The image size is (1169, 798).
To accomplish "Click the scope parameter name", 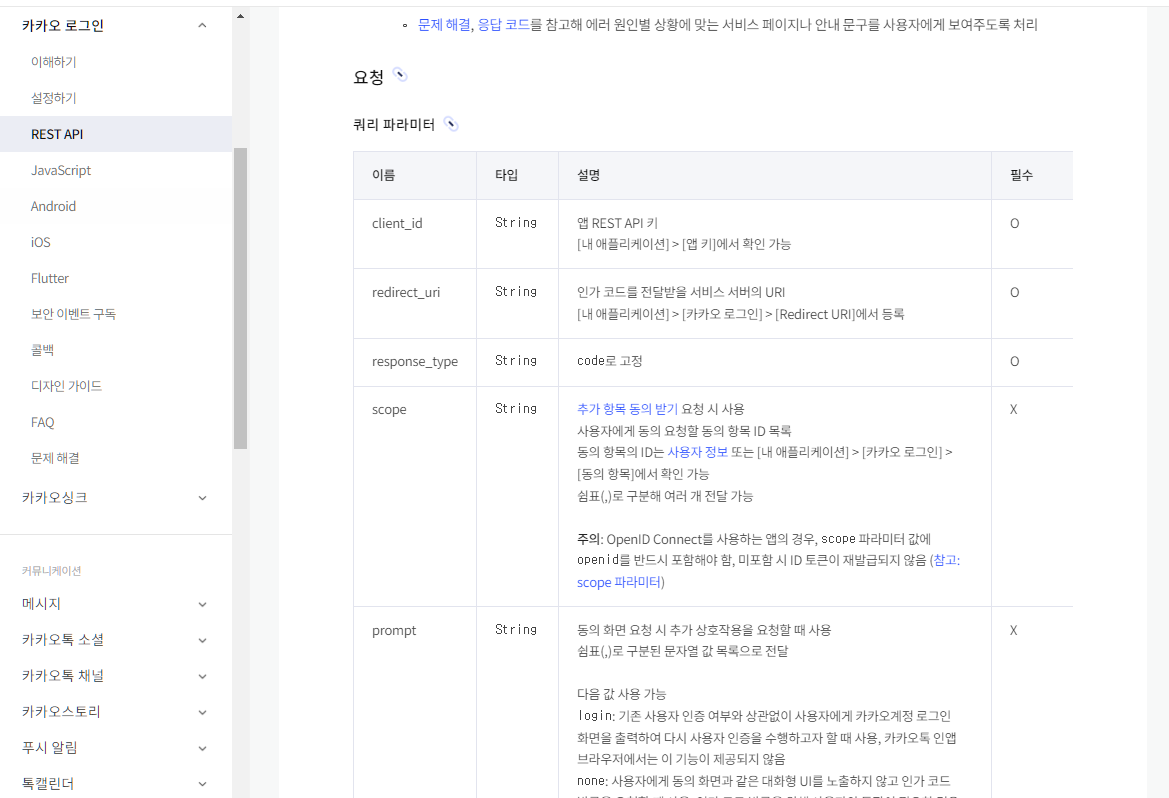I will (x=389, y=409).
